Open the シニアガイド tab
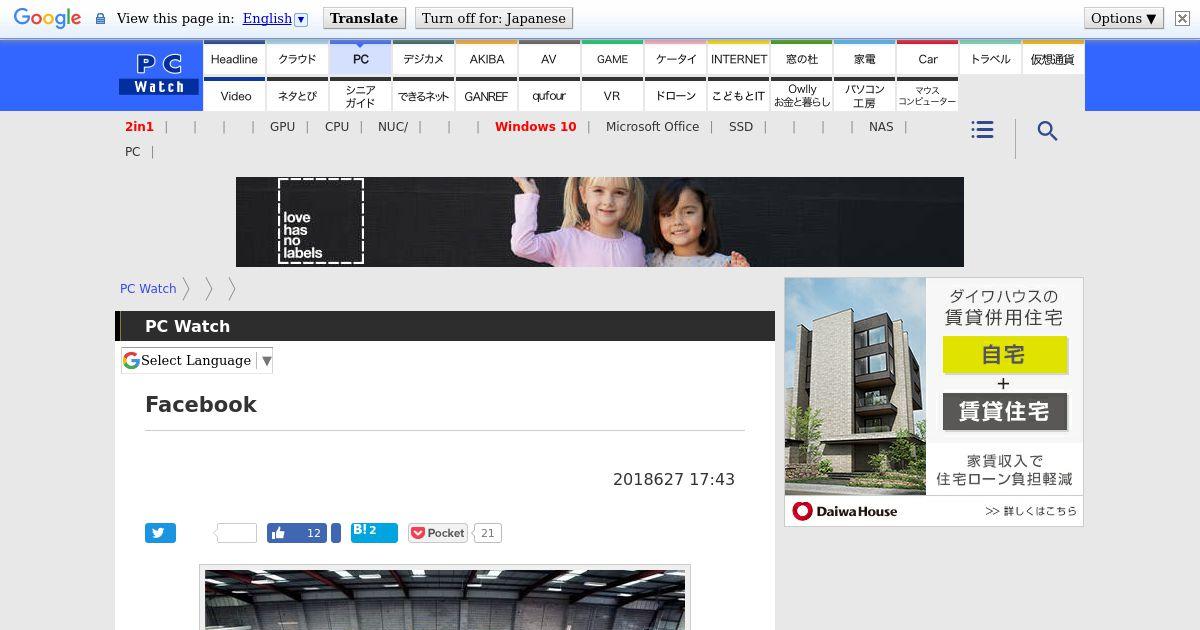Image resolution: width=1200 pixels, height=630 pixels. (x=360, y=95)
